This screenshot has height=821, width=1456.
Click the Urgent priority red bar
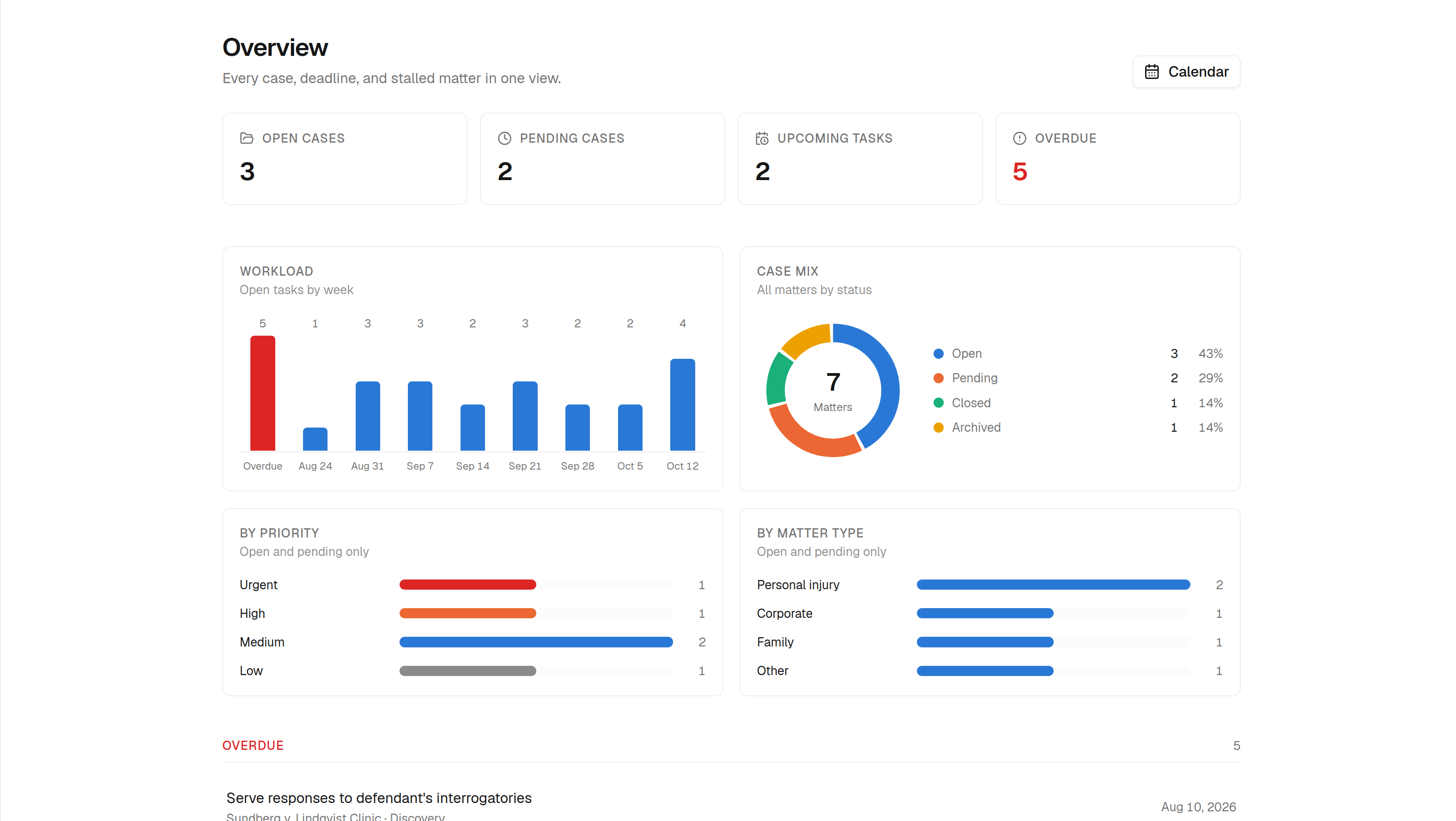click(467, 585)
